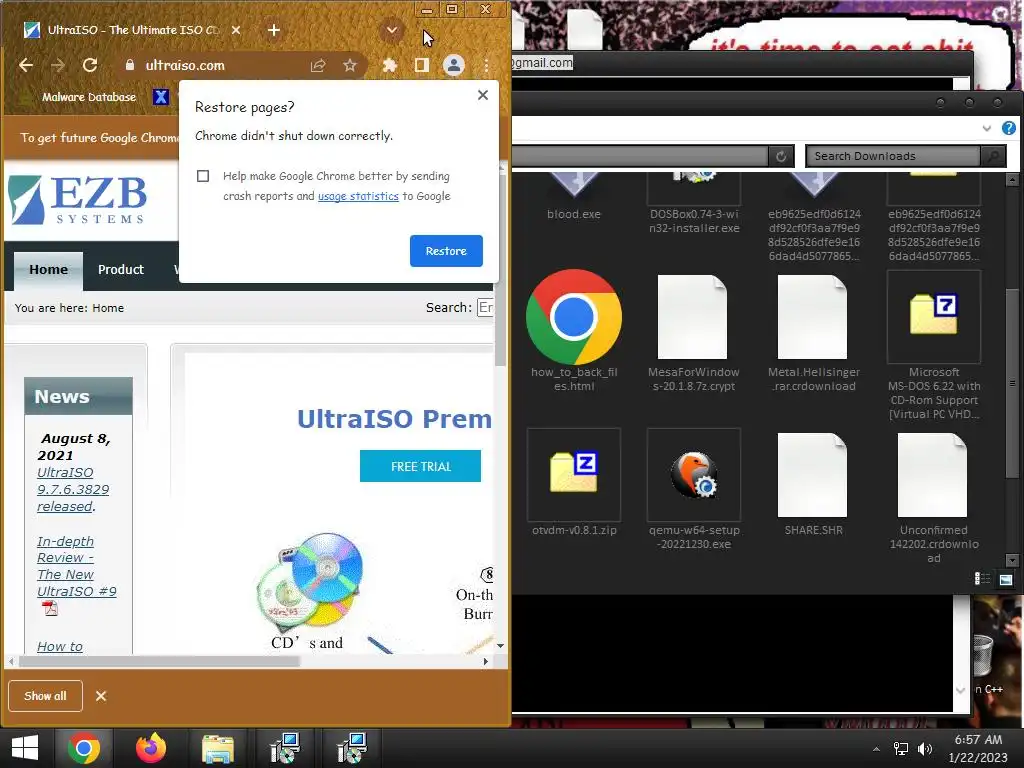Select Unconfirmed 142202.crdownload file
Image resolution: width=1024 pixels, height=768 pixels.
click(933, 498)
